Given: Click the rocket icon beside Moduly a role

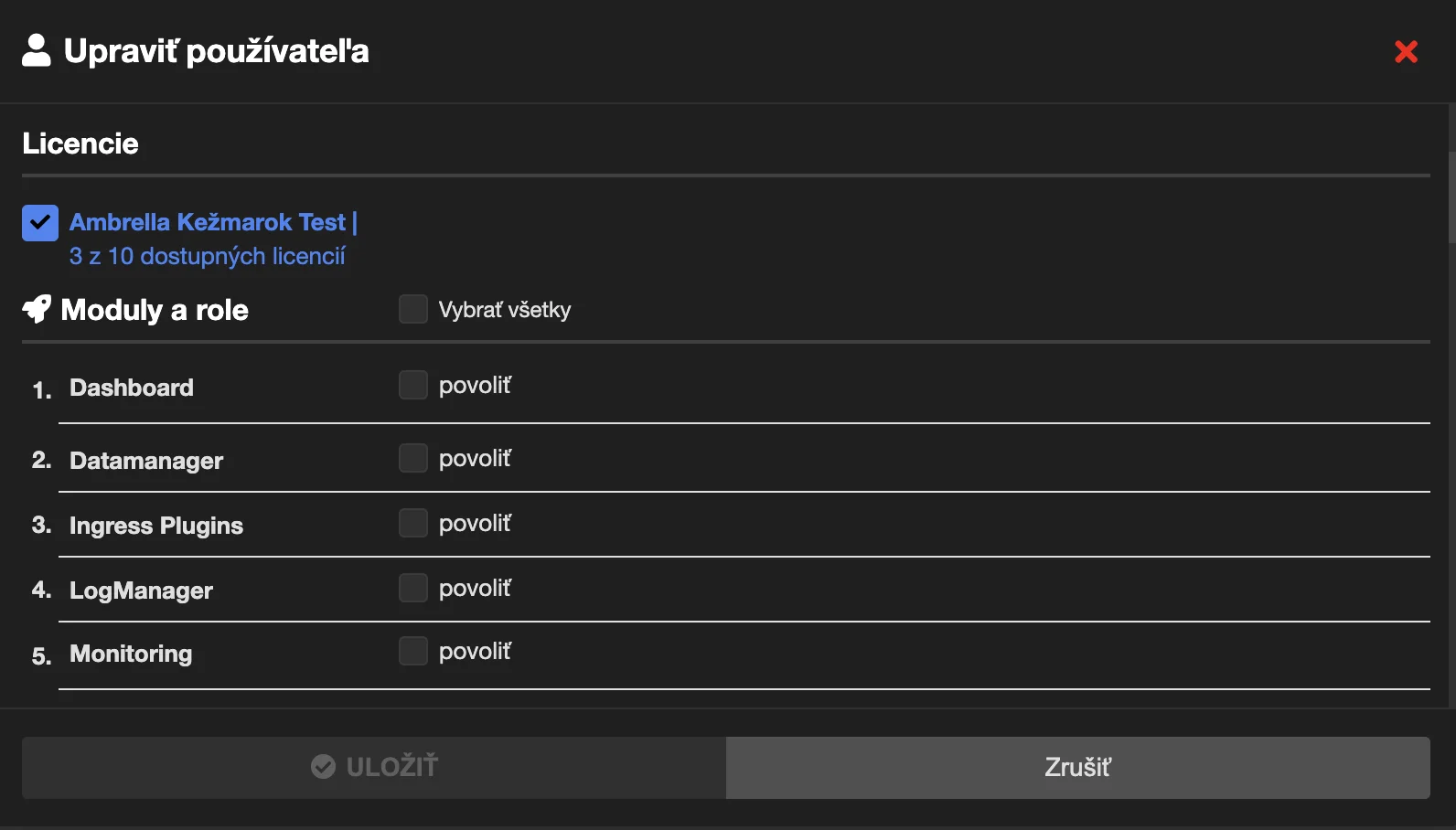Looking at the screenshot, I should (x=37, y=309).
